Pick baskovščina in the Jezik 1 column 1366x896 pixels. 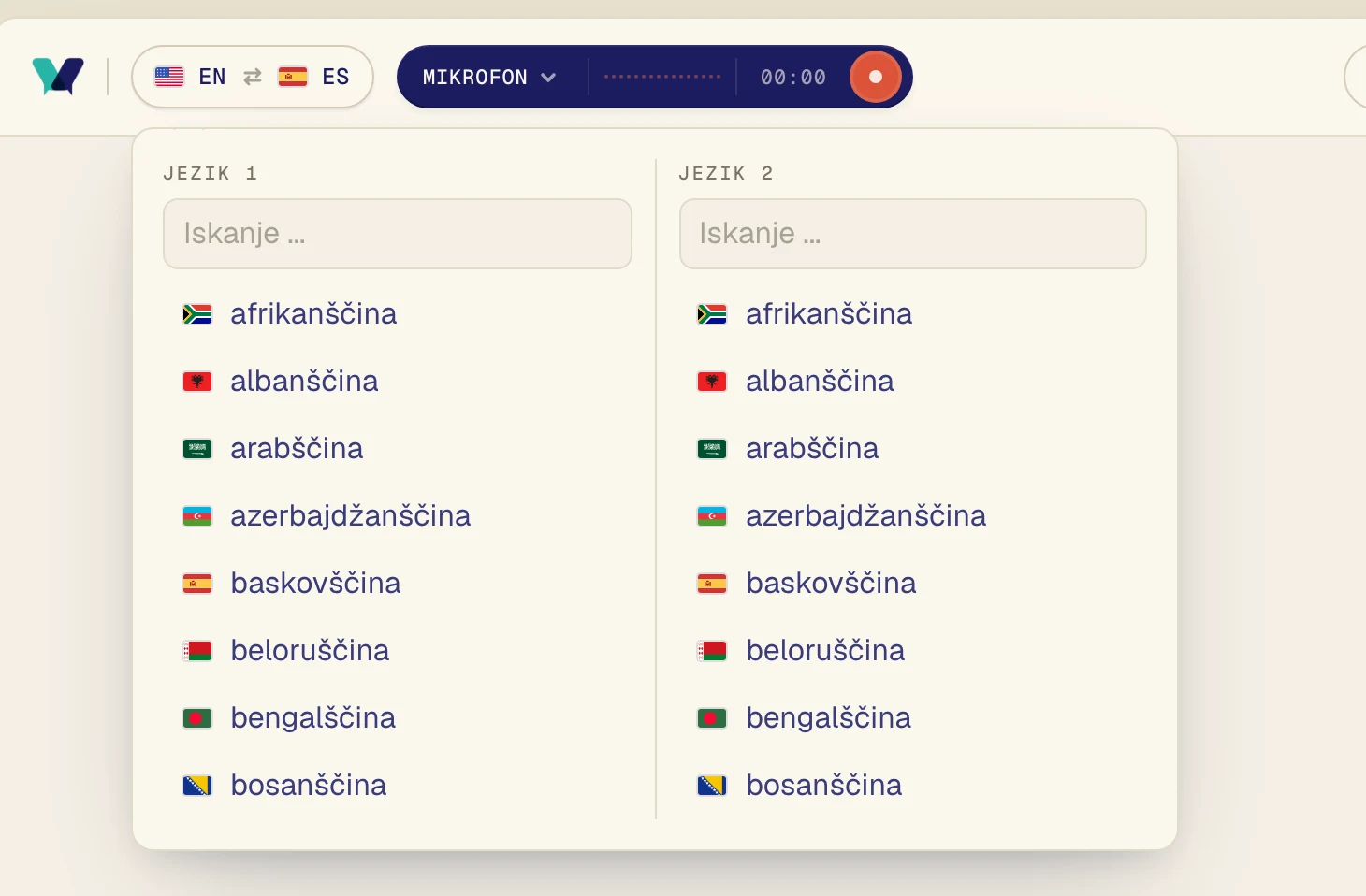[x=398, y=584]
